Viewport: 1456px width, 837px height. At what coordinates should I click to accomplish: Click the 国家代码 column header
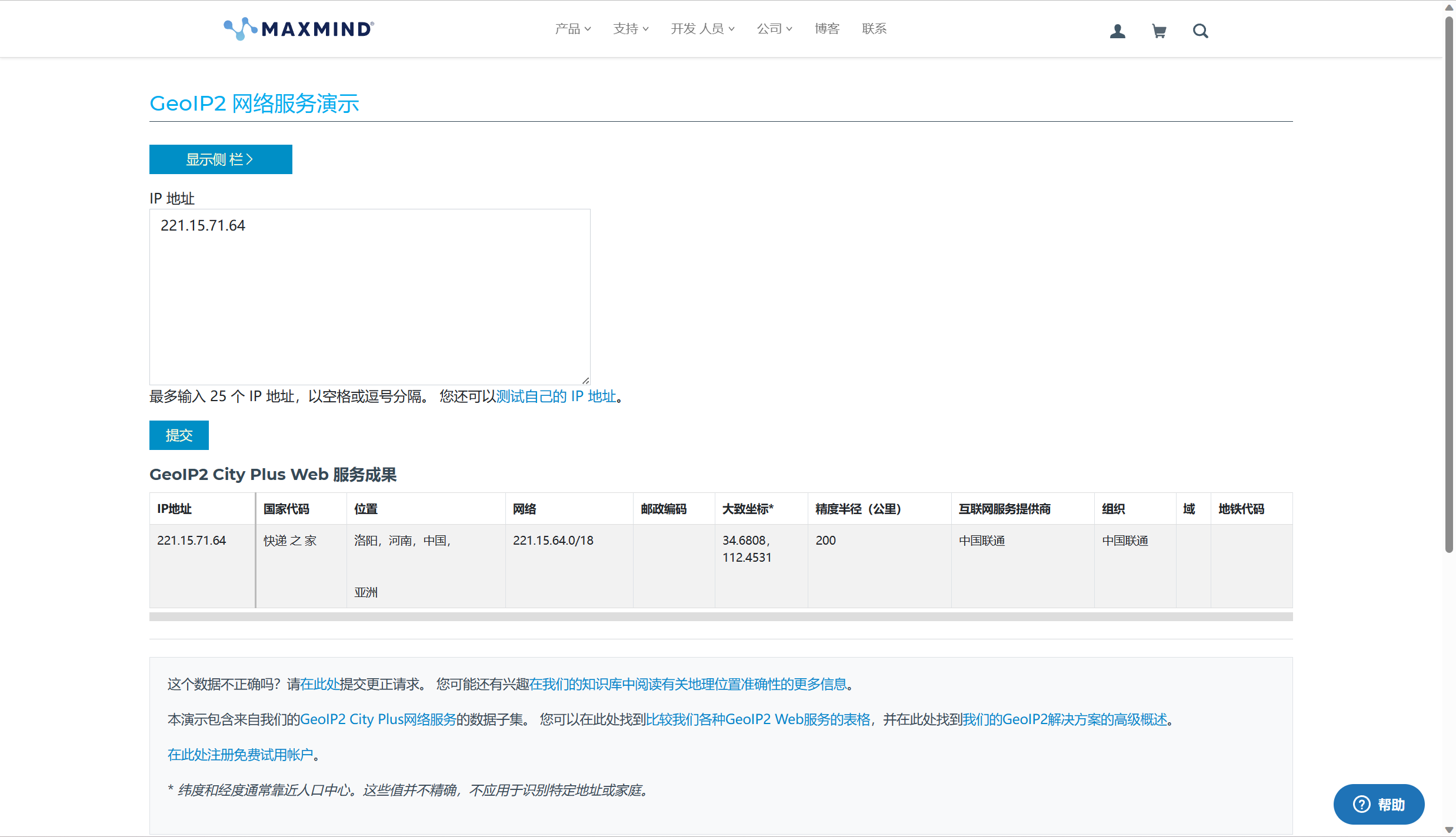click(301, 509)
